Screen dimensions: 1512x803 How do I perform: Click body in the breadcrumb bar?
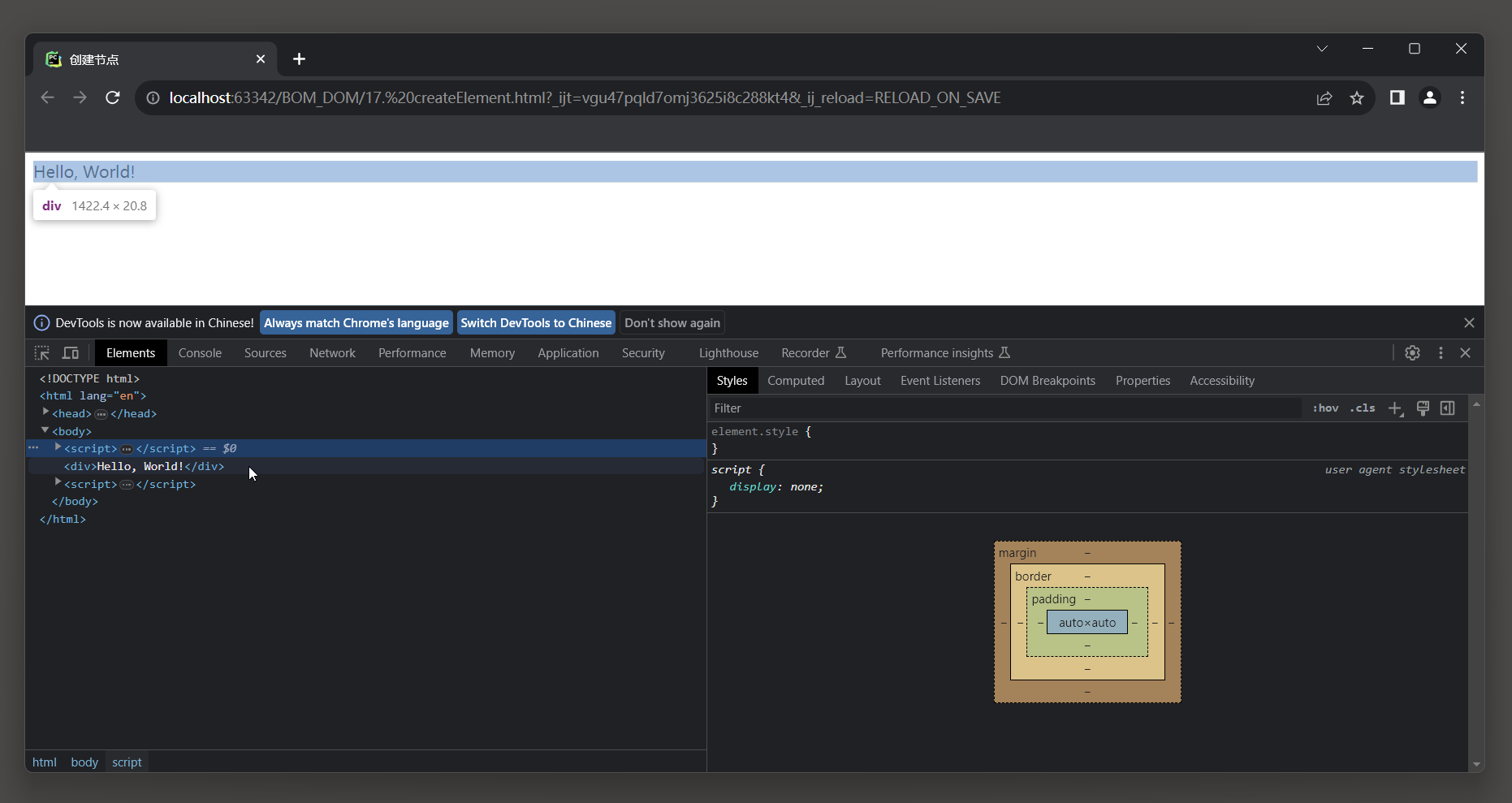point(84,762)
